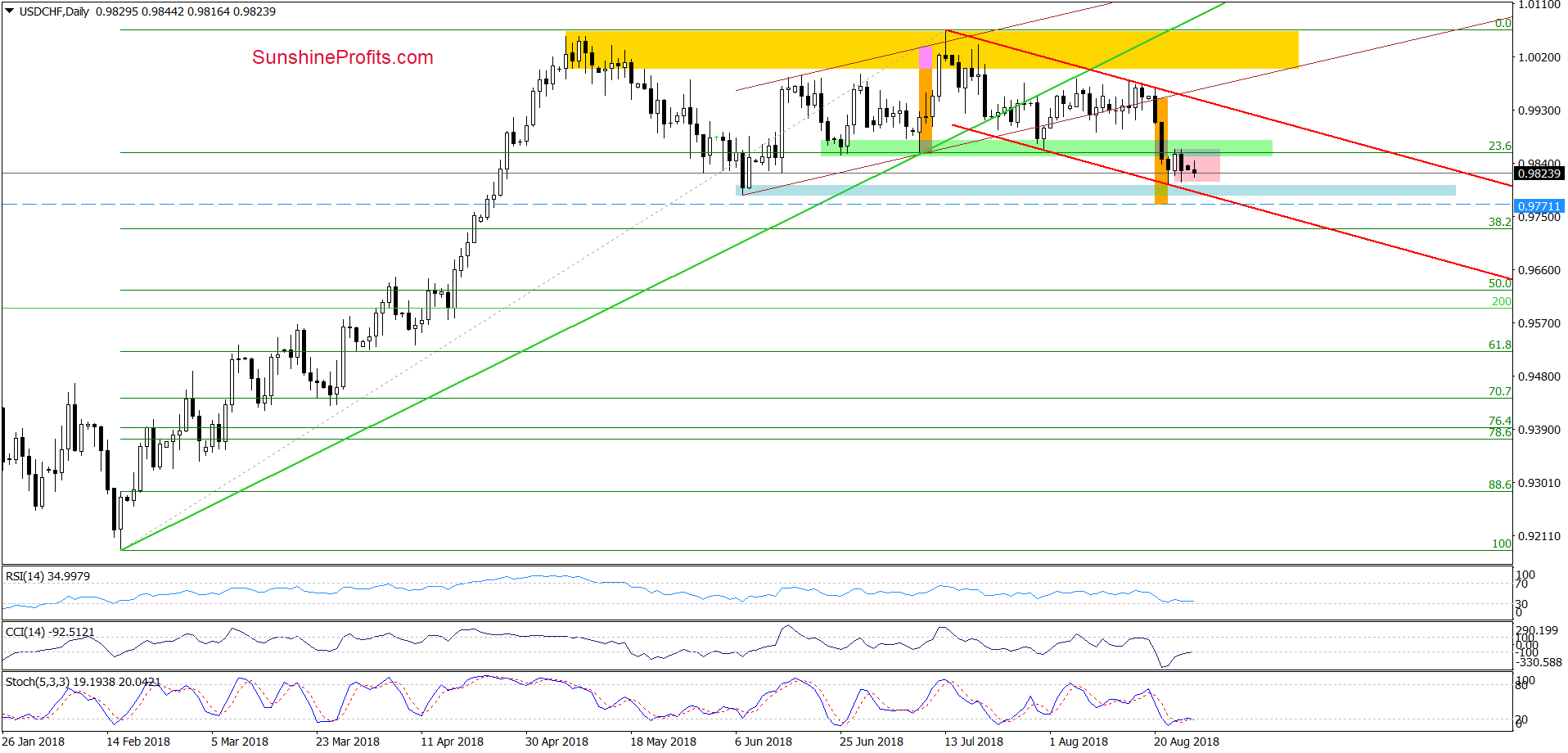
Task: Click the 23 Mar 2018 date label
Action: point(348,742)
